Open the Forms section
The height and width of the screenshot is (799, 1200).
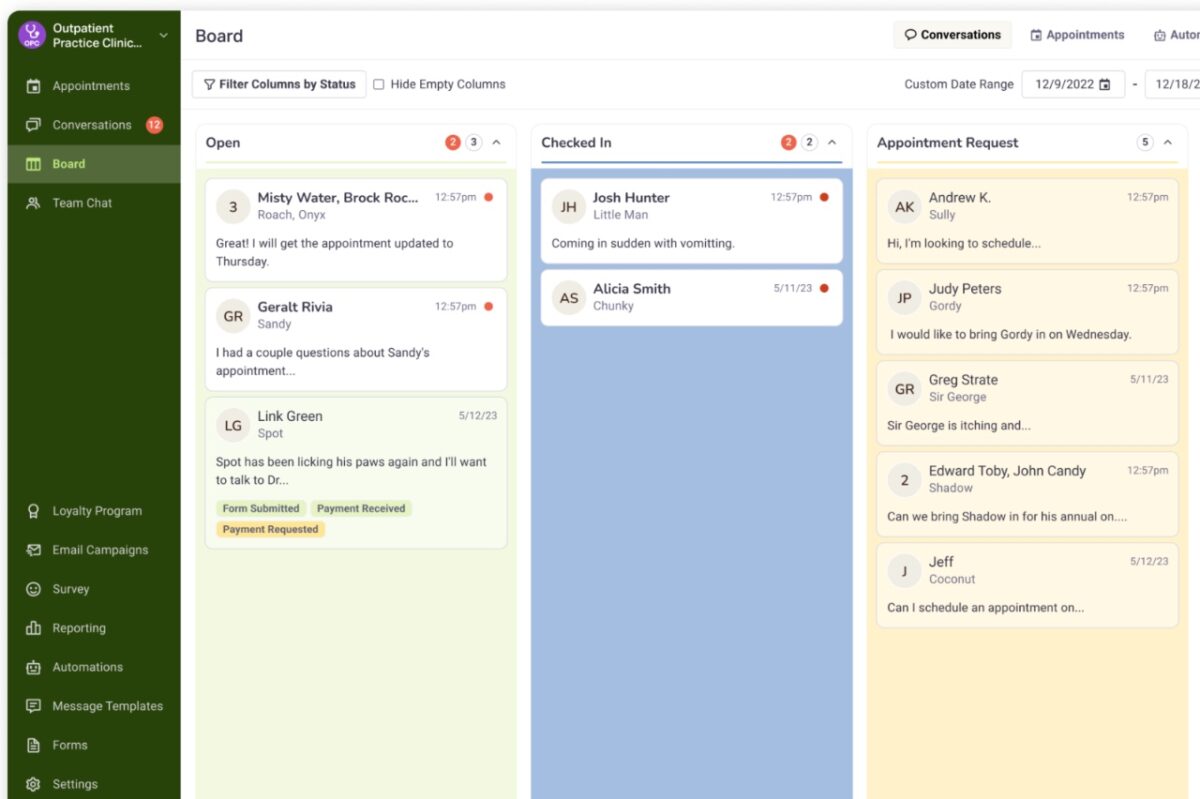click(x=71, y=744)
